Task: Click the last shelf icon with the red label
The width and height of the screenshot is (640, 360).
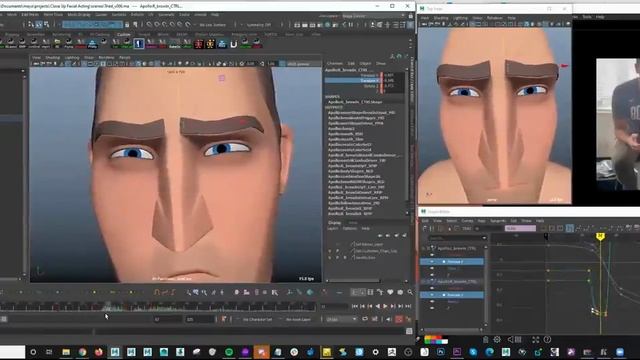Action: coord(257,43)
